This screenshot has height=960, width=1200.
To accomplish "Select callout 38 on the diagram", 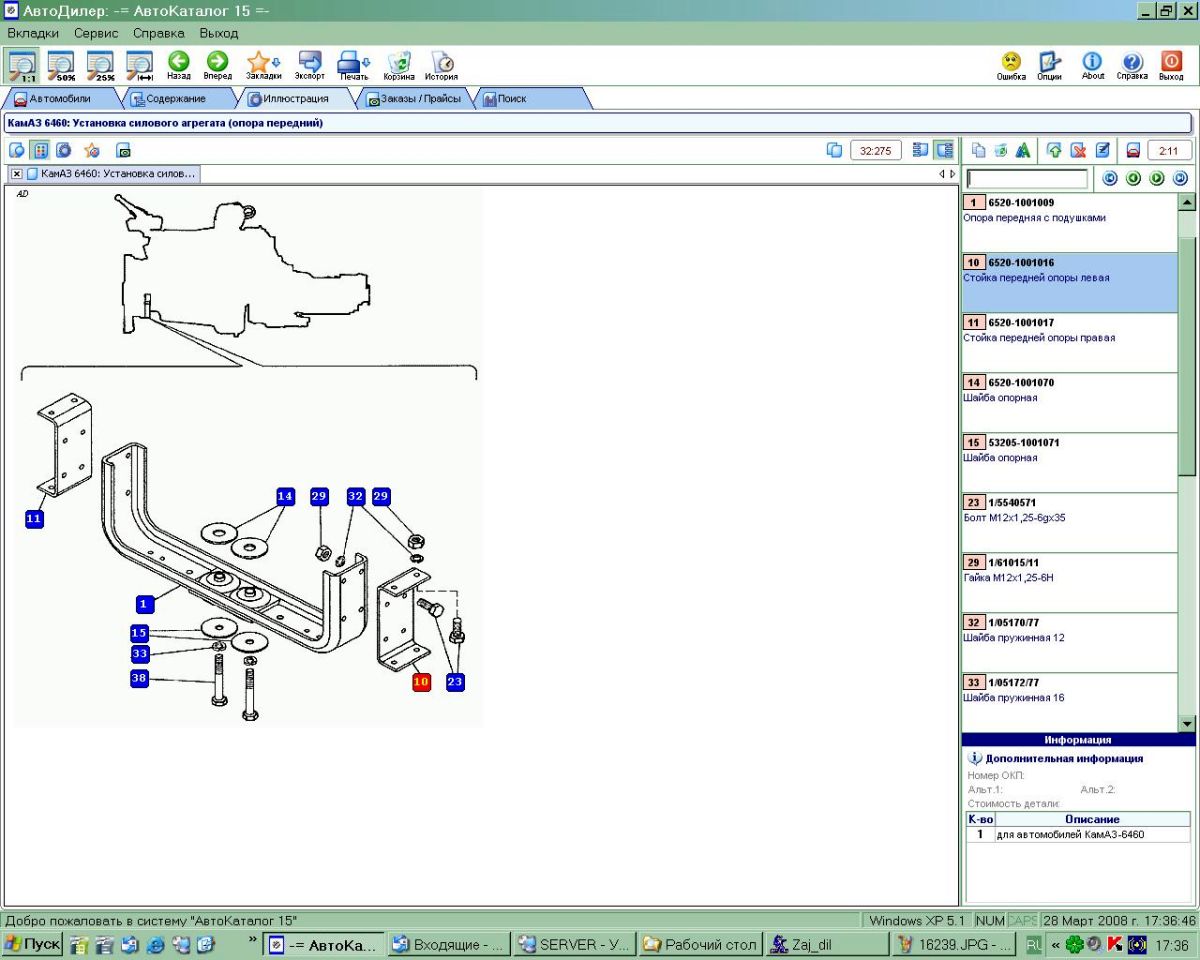I will pyautogui.click(x=139, y=678).
